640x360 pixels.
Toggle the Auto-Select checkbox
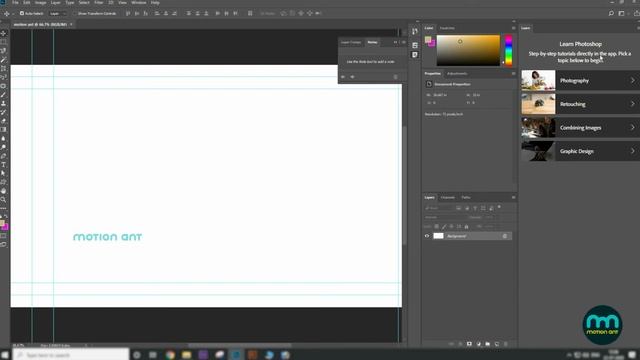(22, 13)
